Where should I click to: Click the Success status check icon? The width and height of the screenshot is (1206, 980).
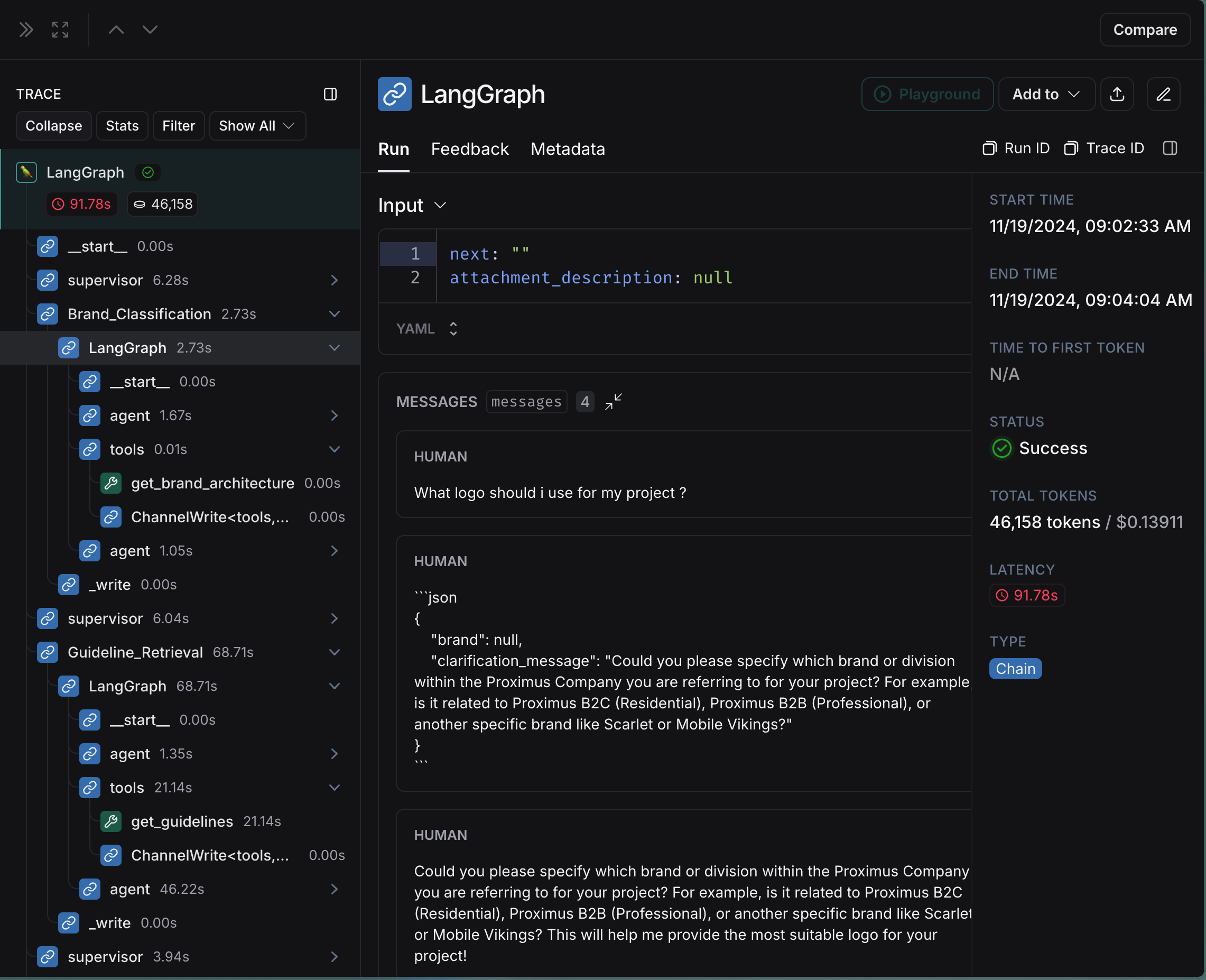1001,448
